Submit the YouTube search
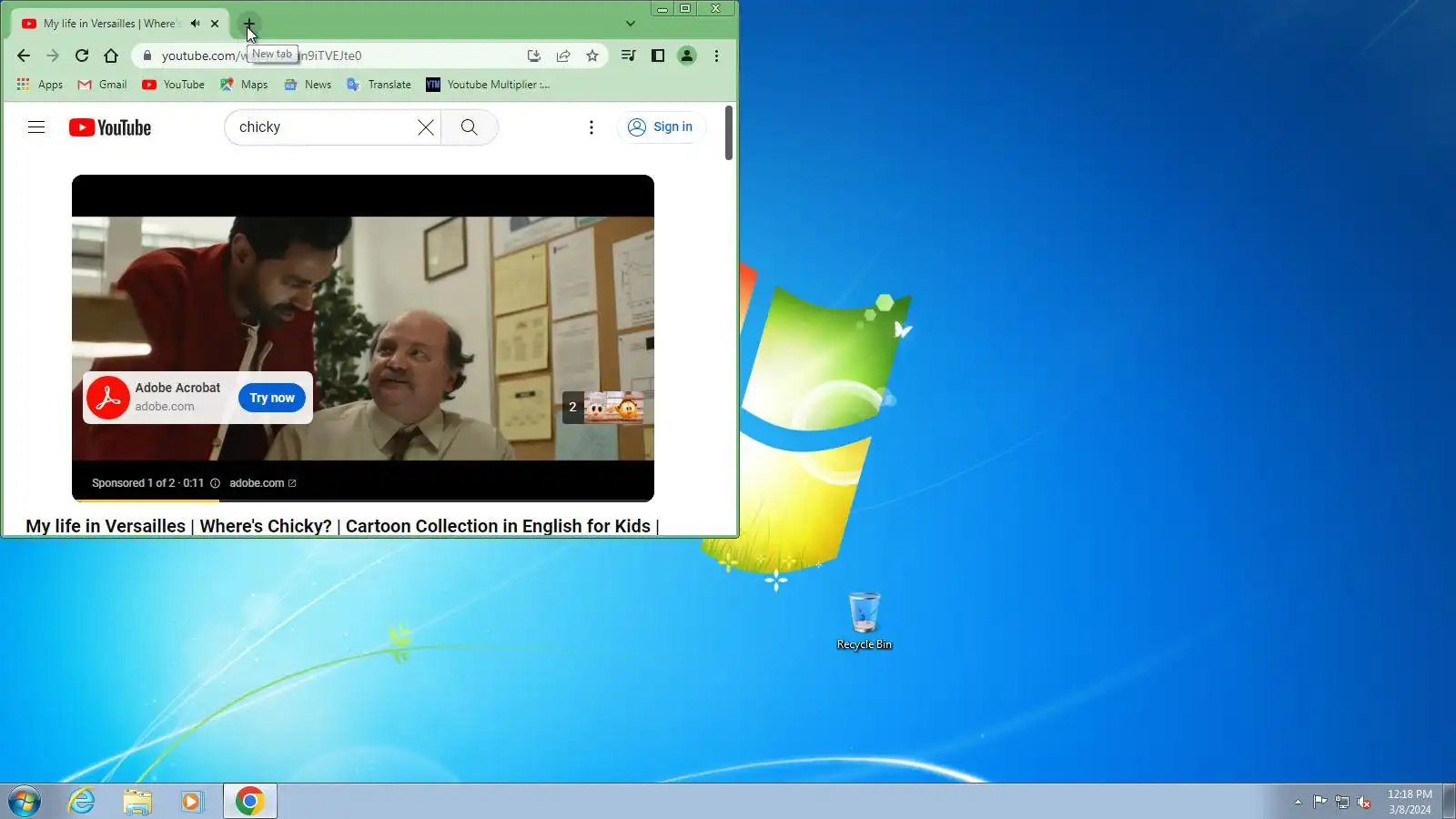The height and width of the screenshot is (819, 1456). [x=470, y=127]
